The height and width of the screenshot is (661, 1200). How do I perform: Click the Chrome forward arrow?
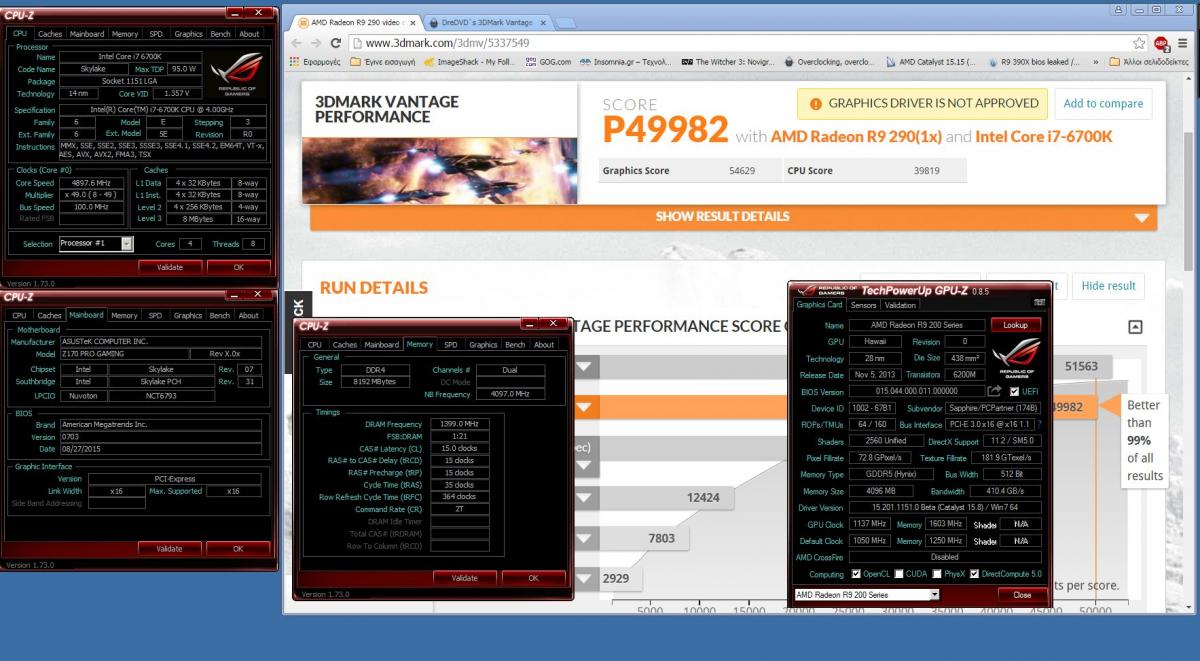(315, 43)
